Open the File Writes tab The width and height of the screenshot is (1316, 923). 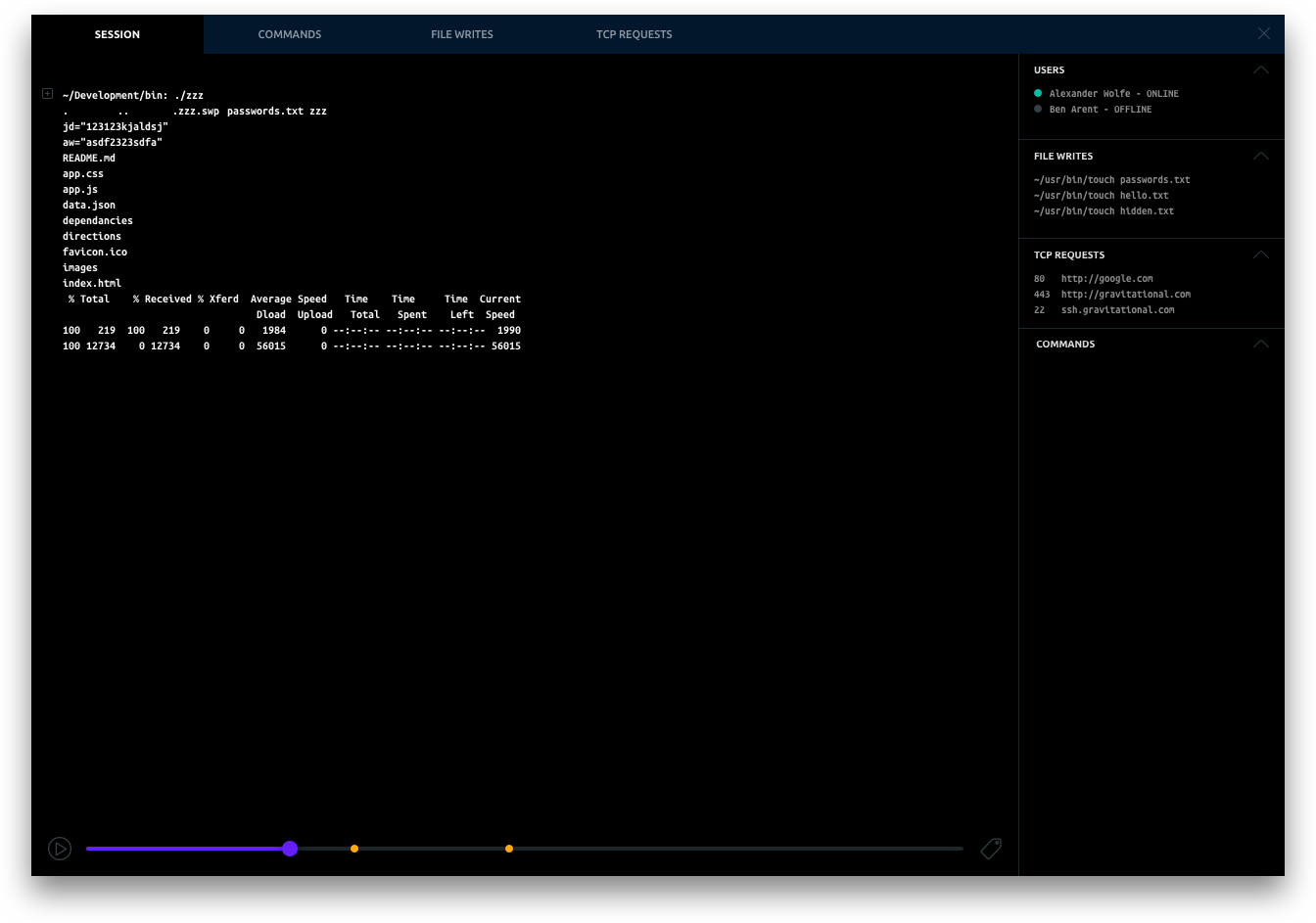462,34
